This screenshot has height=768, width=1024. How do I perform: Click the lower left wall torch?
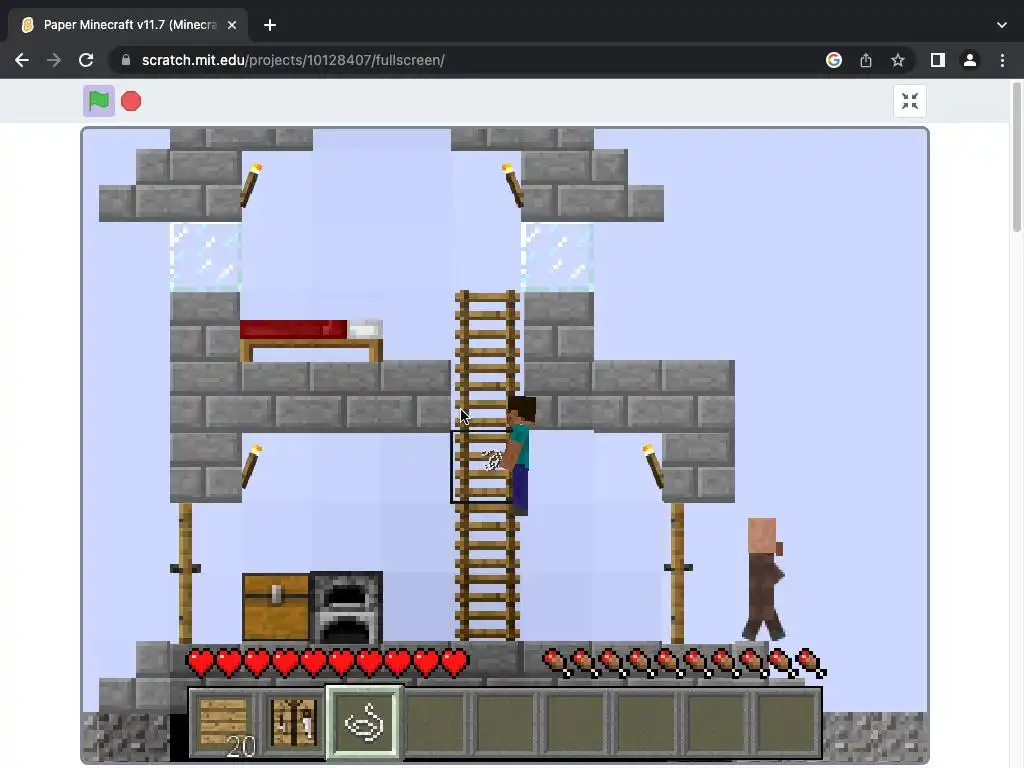pyautogui.click(x=251, y=466)
